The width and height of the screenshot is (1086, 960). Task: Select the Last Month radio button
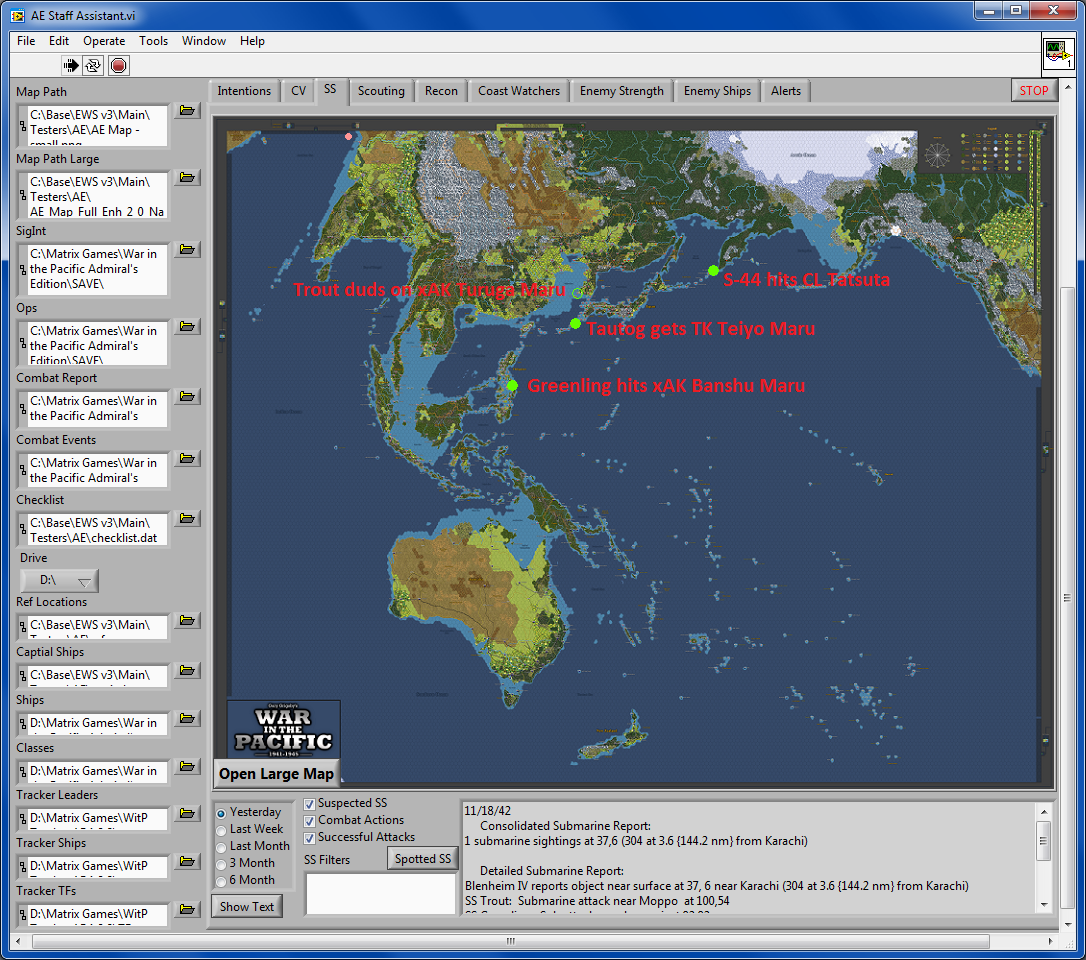pyautogui.click(x=222, y=847)
